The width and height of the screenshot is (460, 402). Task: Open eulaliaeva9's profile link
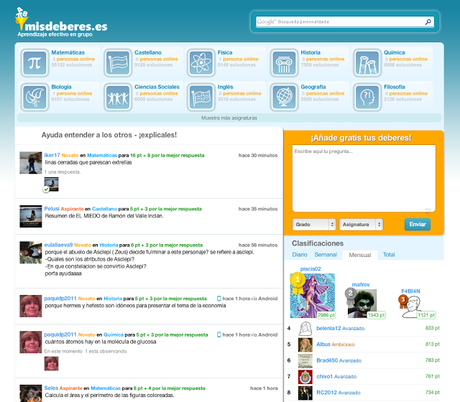click(58, 245)
